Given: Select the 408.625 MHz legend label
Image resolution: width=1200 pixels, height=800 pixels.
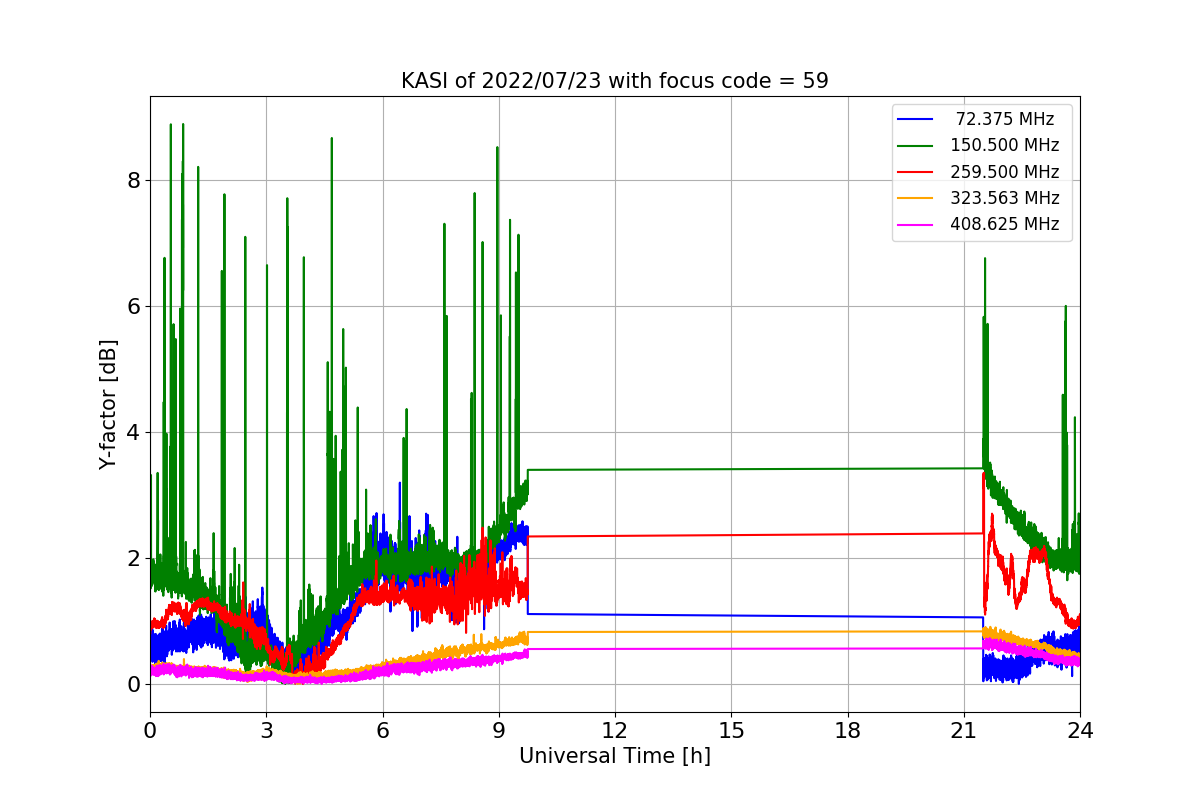Looking at the screenshot, I should pos(1005,224).
